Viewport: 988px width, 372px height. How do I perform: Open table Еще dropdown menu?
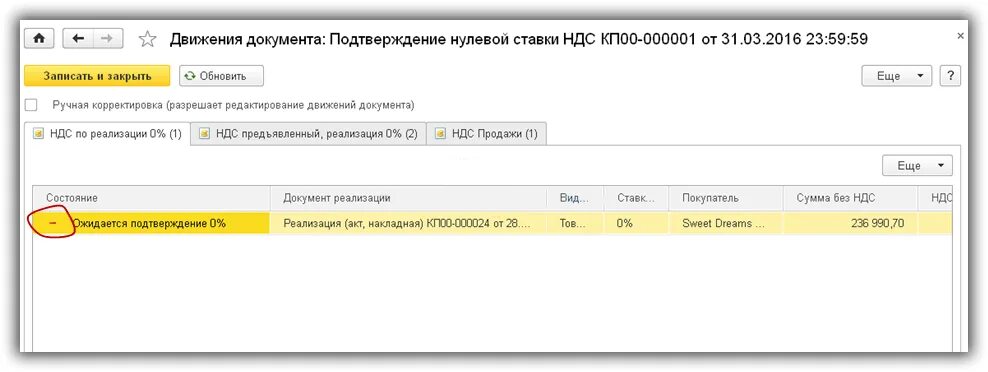click(917, 166)
